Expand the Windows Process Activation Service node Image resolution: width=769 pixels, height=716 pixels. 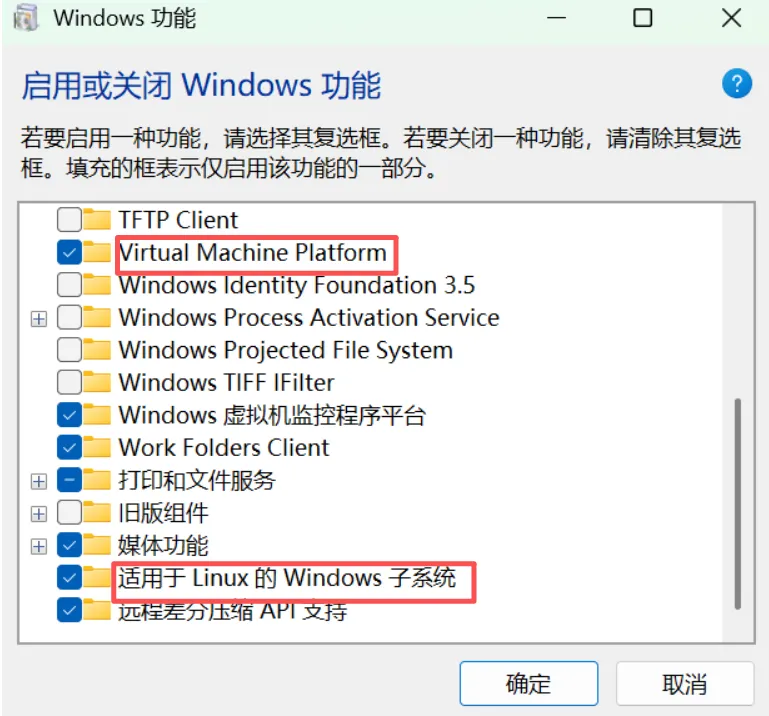coord(39,318)
